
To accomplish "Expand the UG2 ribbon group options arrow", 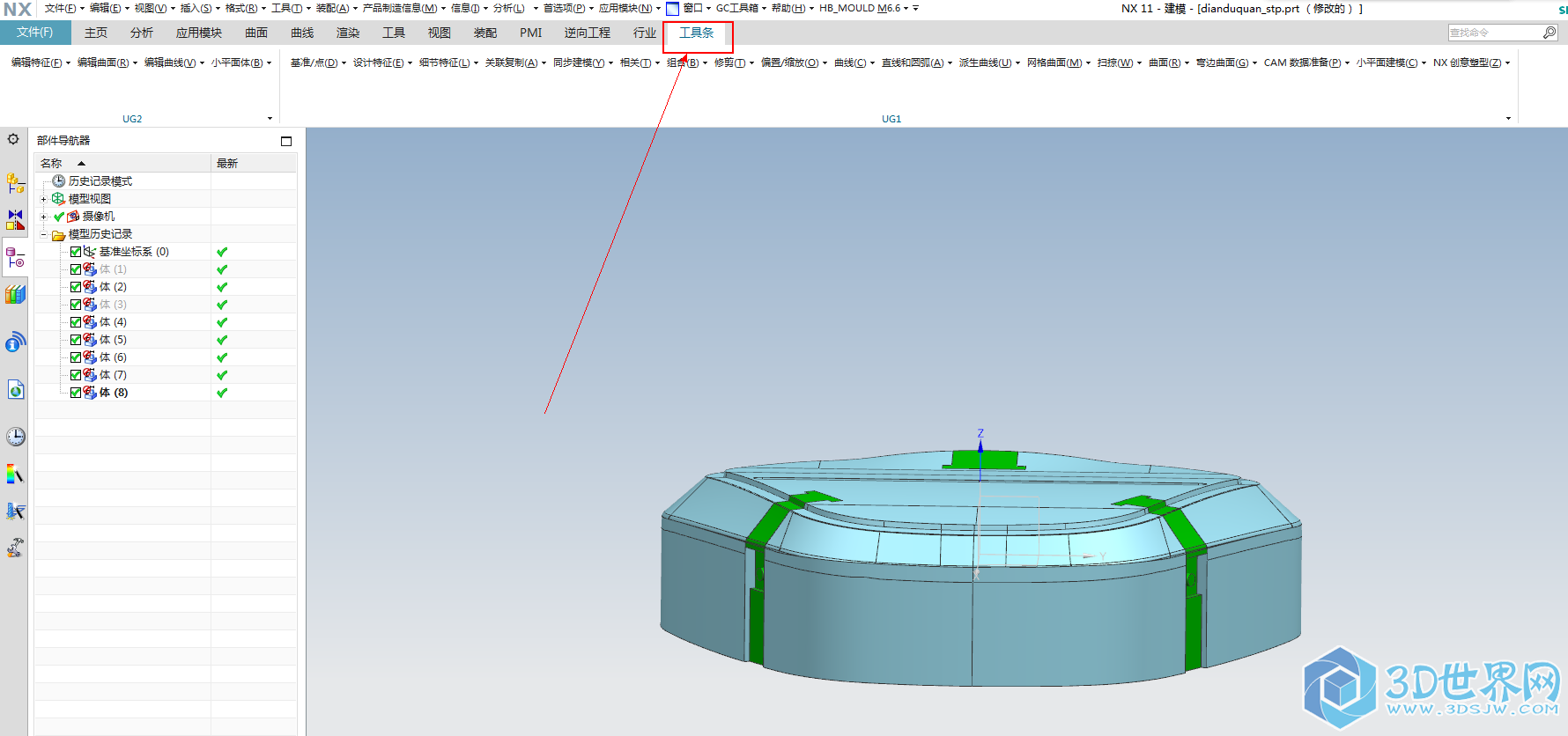I will click(x=270, y=119).
